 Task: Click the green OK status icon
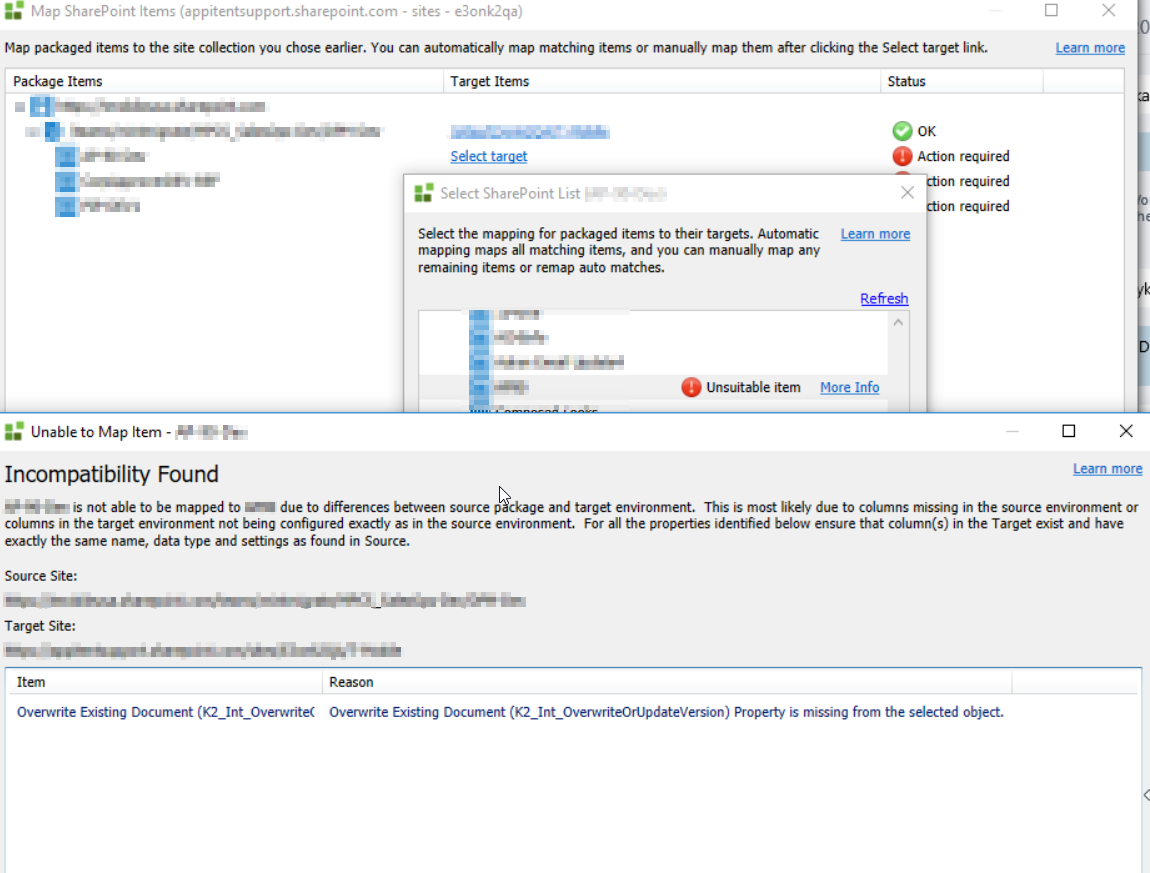902,131
